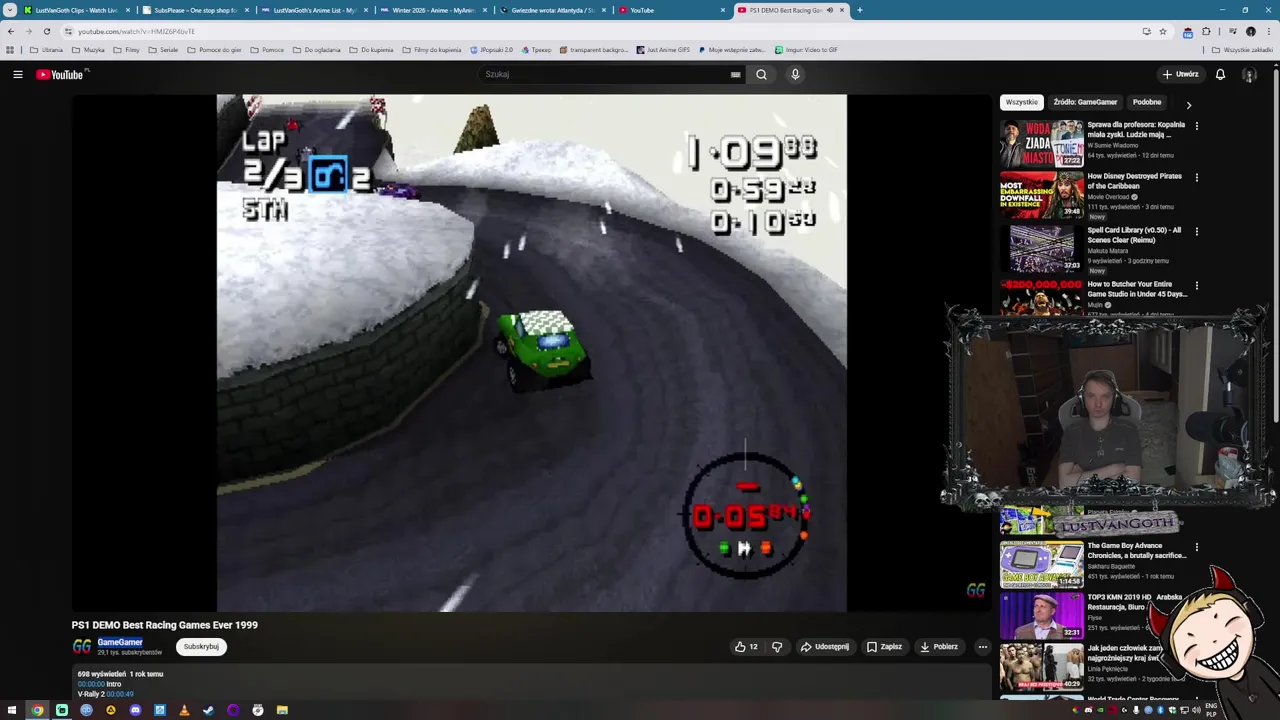Viewport: 1280px width, 720px height.
Task: Open the Sprawa dla profesora video thumbnail
Action: coord(1042,143)
